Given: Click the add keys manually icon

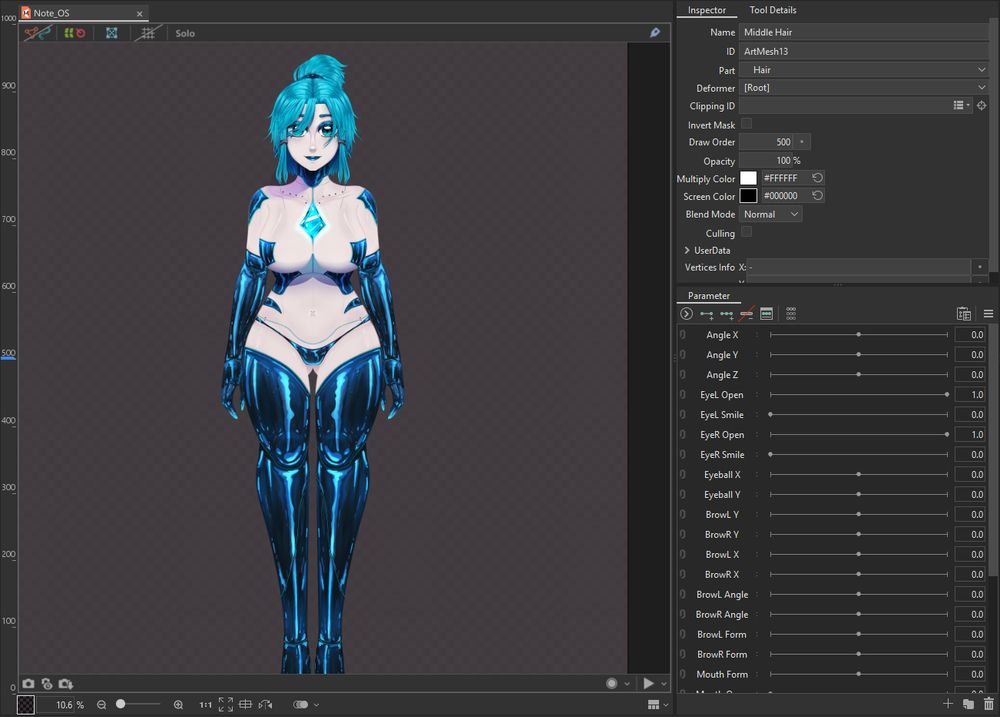Looking at the screenshot, I should tap(767, 313).
